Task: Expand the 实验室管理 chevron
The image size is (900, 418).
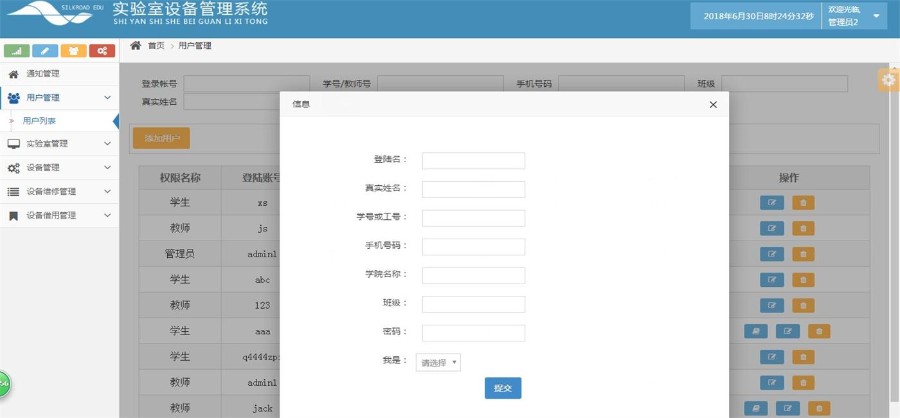Action: [107, 144]
